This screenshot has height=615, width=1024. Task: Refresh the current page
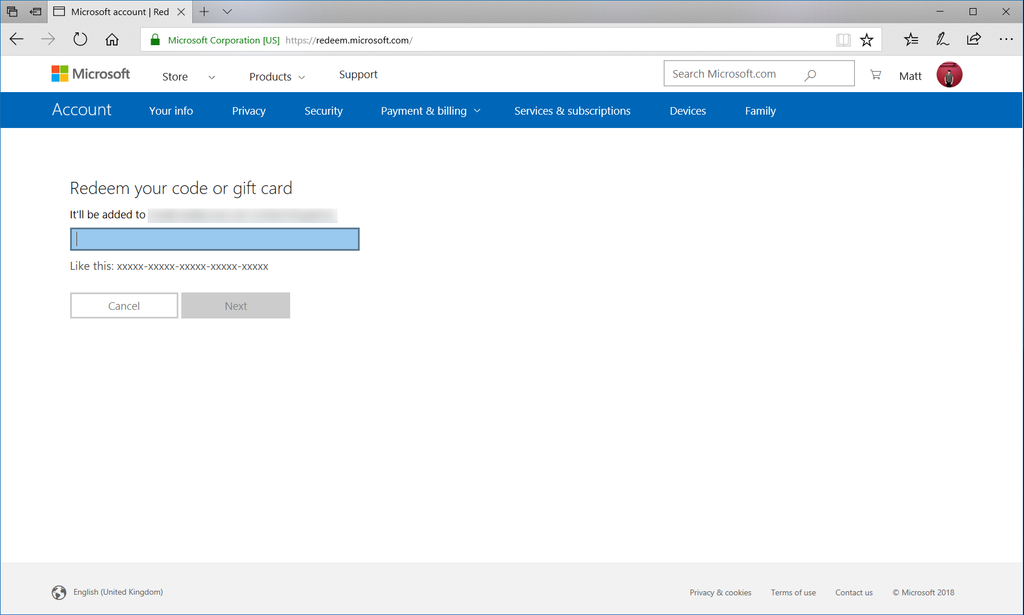[x=79, y=38]
